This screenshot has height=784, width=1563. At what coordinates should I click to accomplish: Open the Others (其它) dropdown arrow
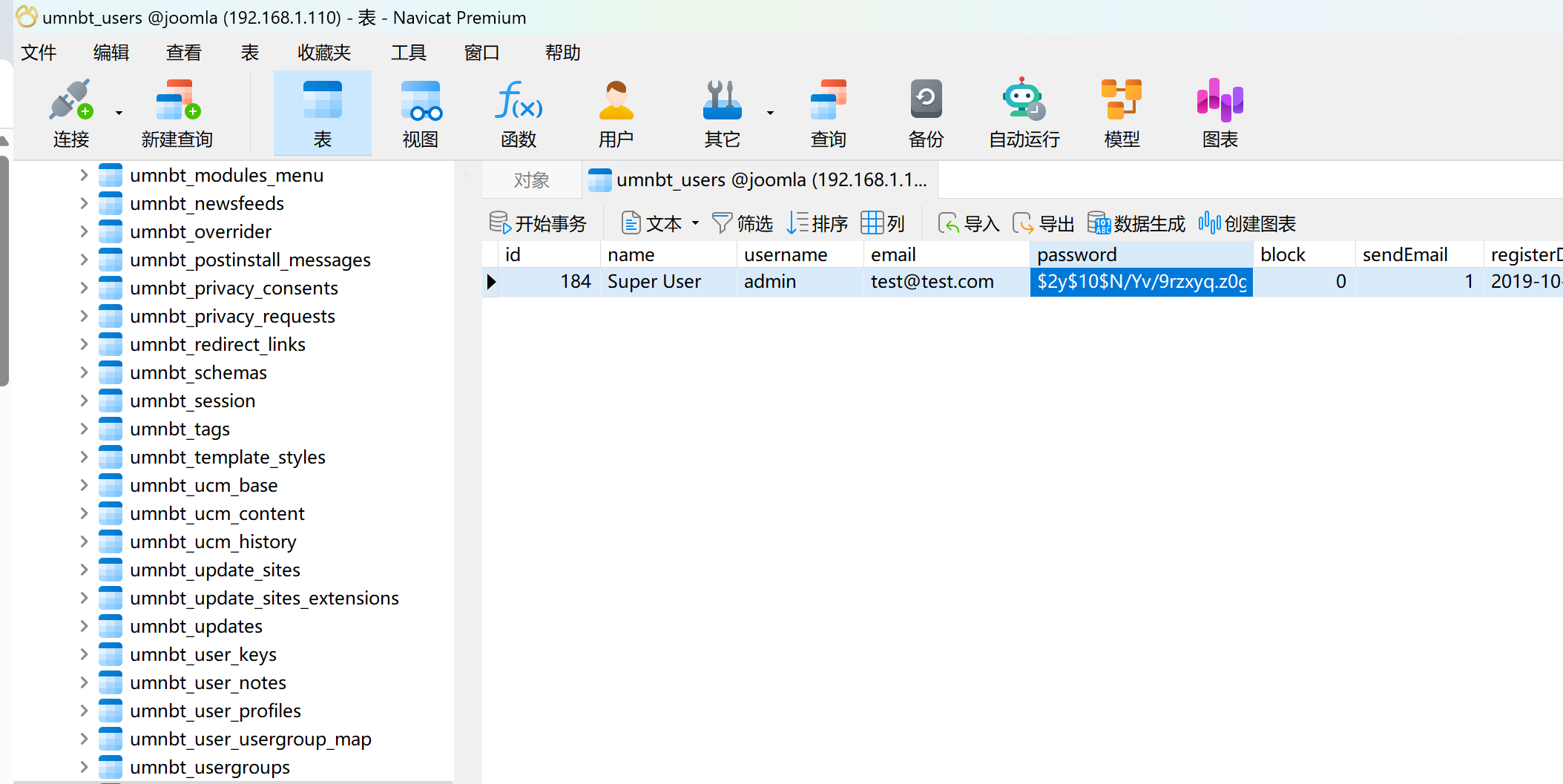770,113
